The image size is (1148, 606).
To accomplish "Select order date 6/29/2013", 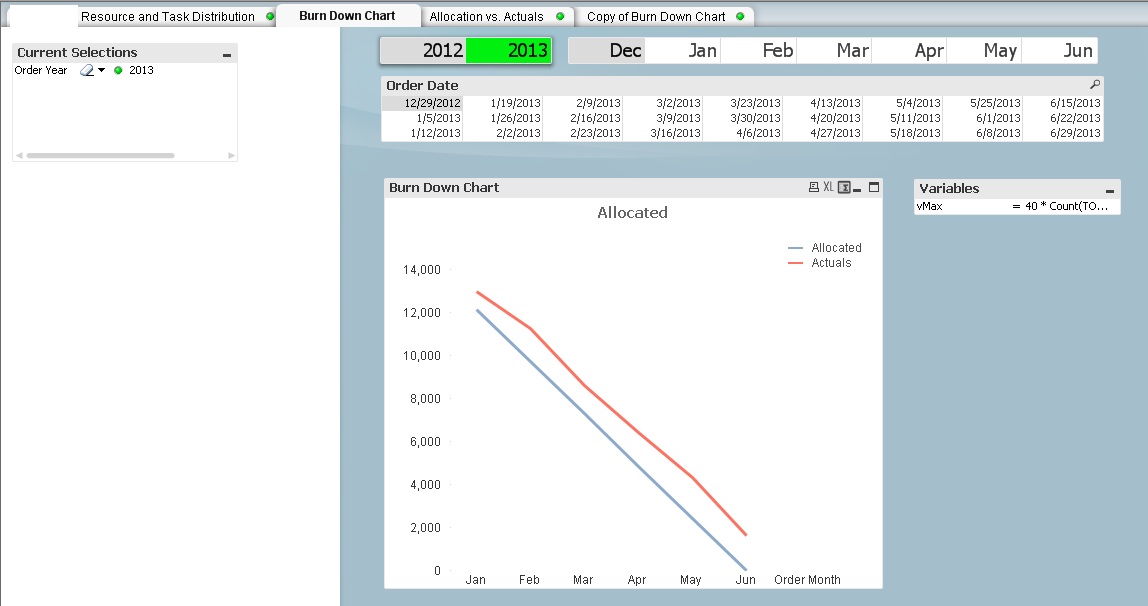I will tap(1062, 133).
